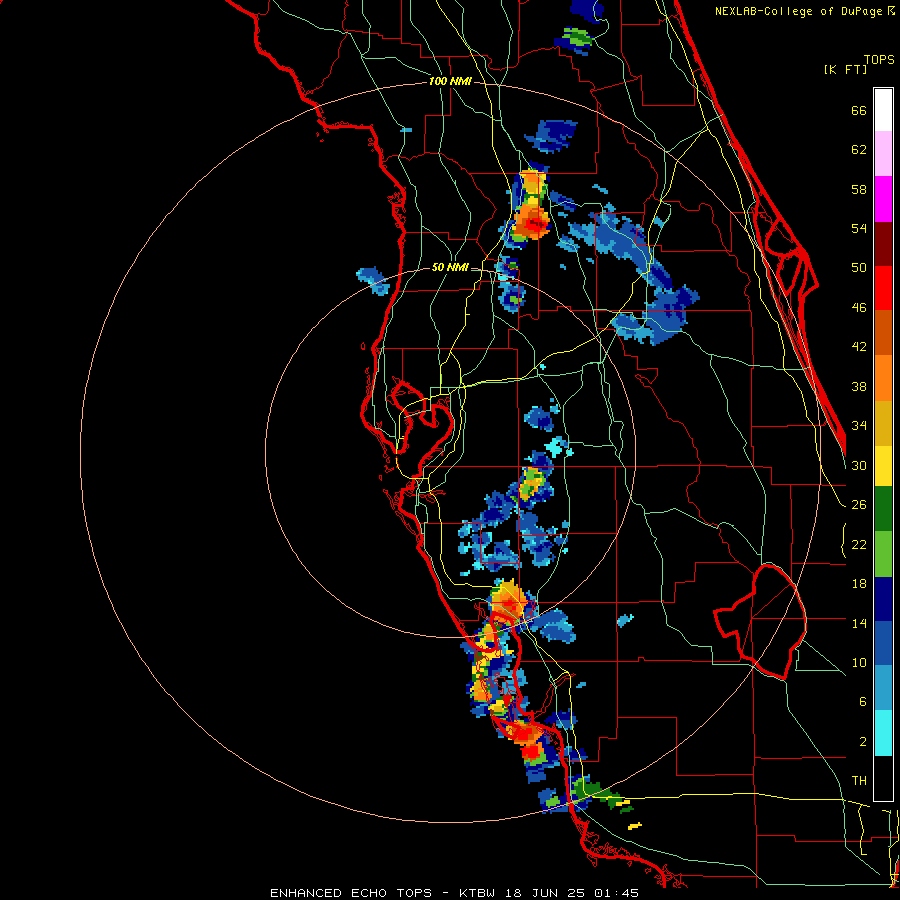Pick the cyan legend swatch
The height and width of the screenshot is (900, 900).
pyautogui.click(x=883, y=733)
